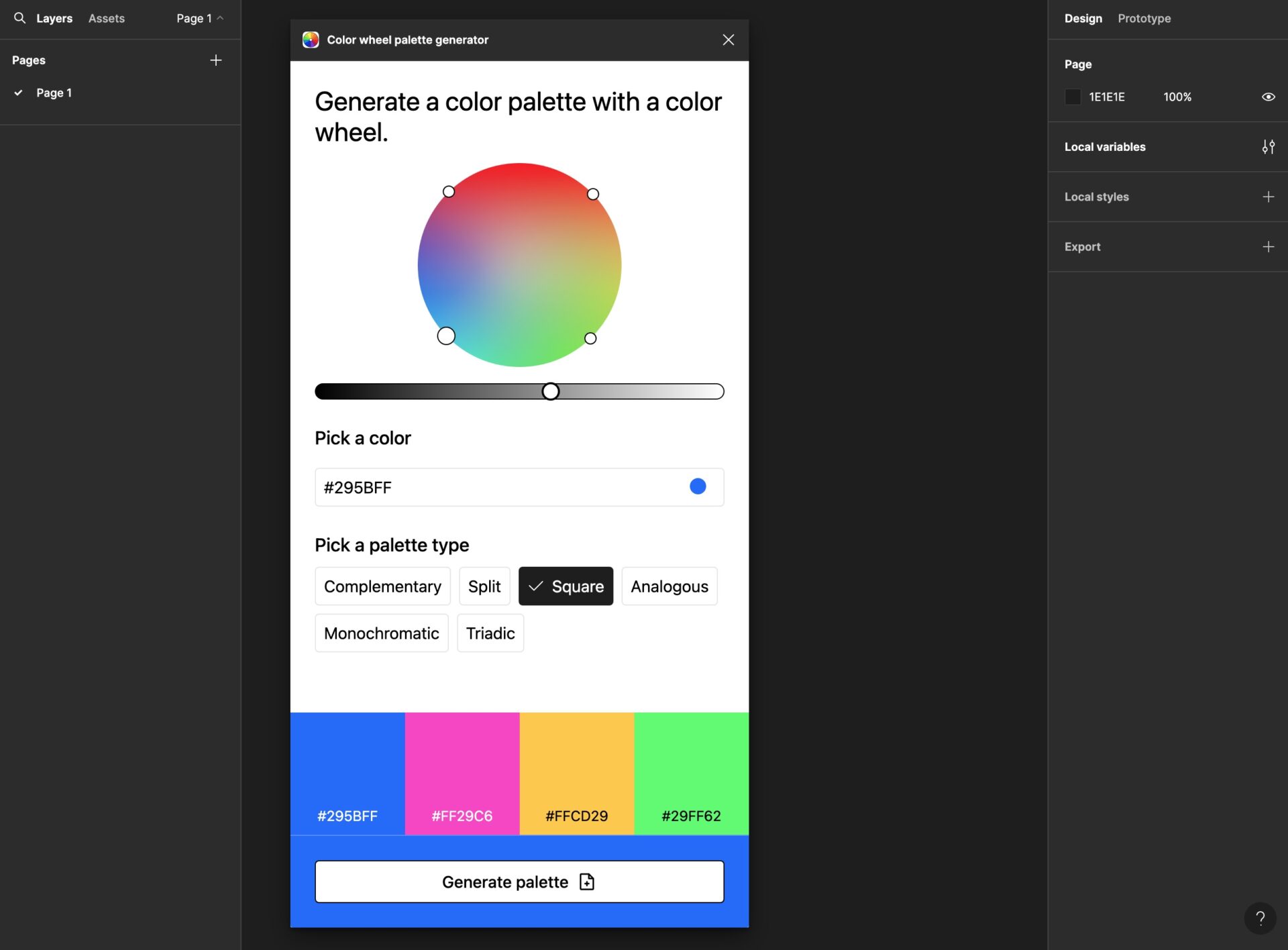Click the Generate palette button
Image resolution: width=1288 pixels, height=950 pixels.
[x=519, y=881]
